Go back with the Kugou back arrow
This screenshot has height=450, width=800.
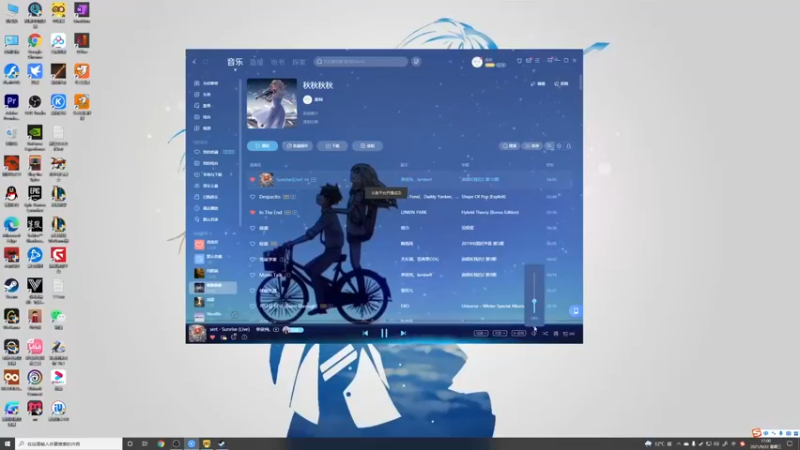point(194,62)
